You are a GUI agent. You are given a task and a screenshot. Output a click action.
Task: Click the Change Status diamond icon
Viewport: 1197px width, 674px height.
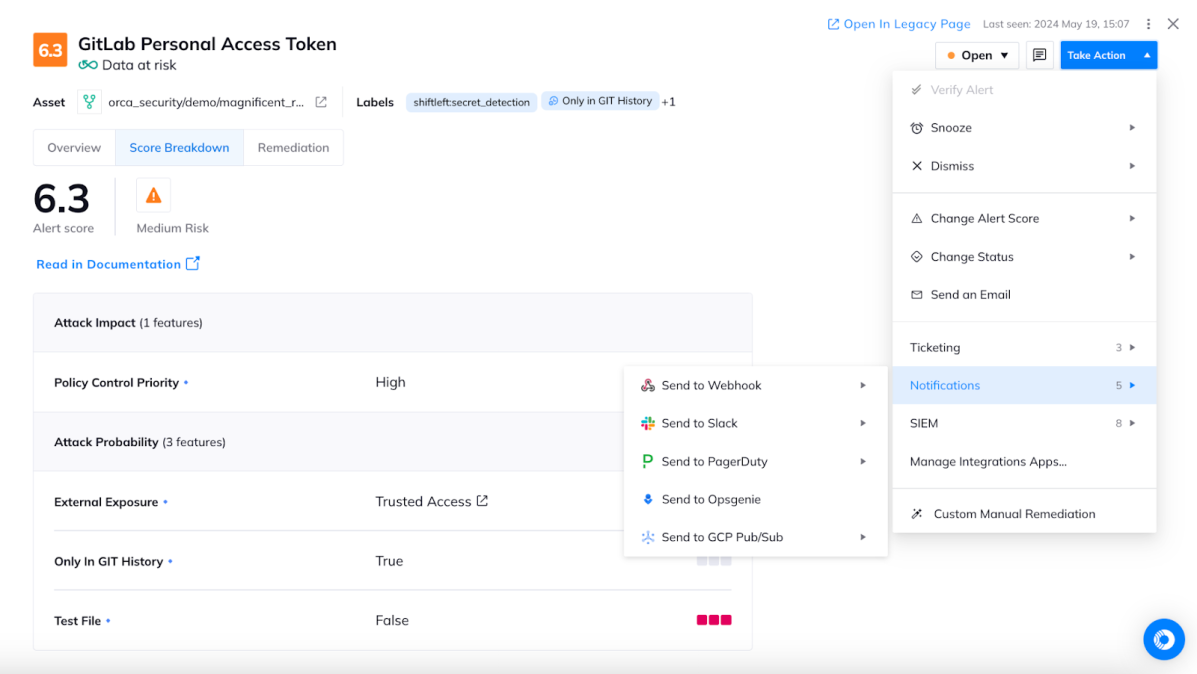click(x=917, y=256)
